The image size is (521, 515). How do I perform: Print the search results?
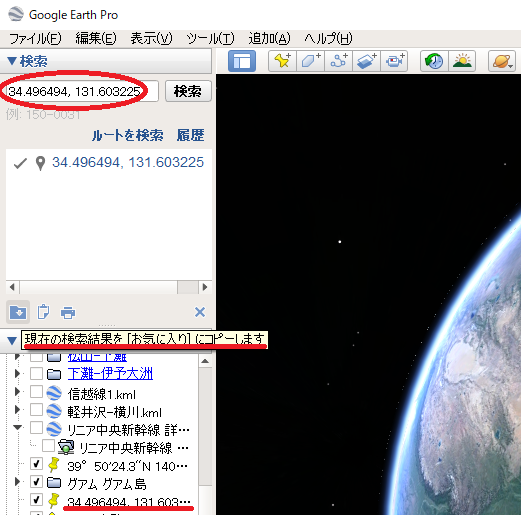pyautogui.click(x=68, y=313)
